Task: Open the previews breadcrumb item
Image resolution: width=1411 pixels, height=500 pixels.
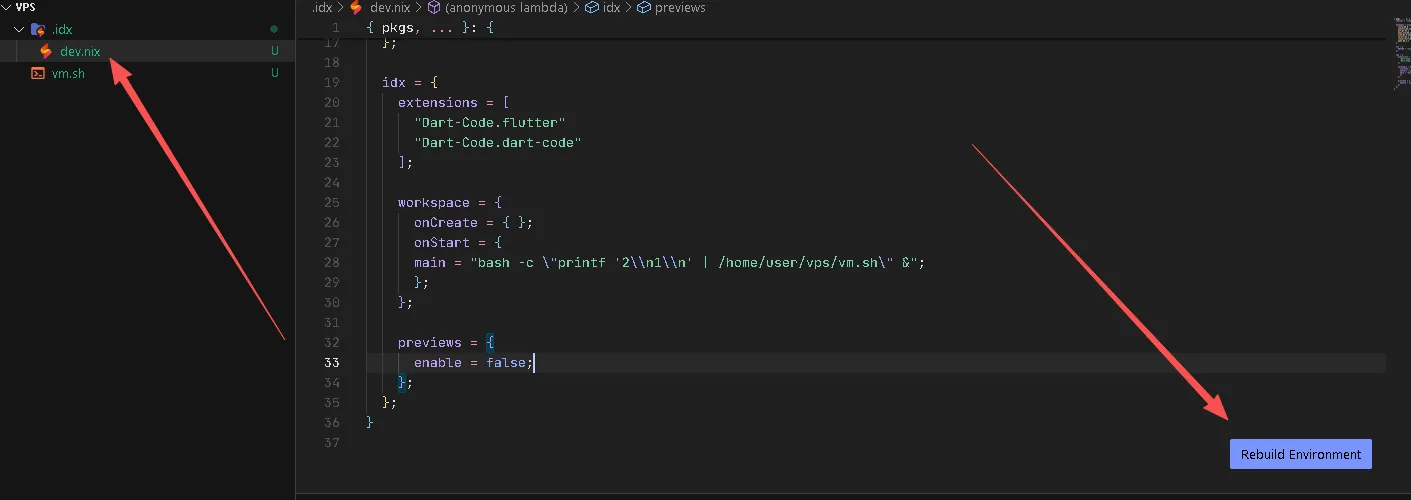Action: [680, 8]
